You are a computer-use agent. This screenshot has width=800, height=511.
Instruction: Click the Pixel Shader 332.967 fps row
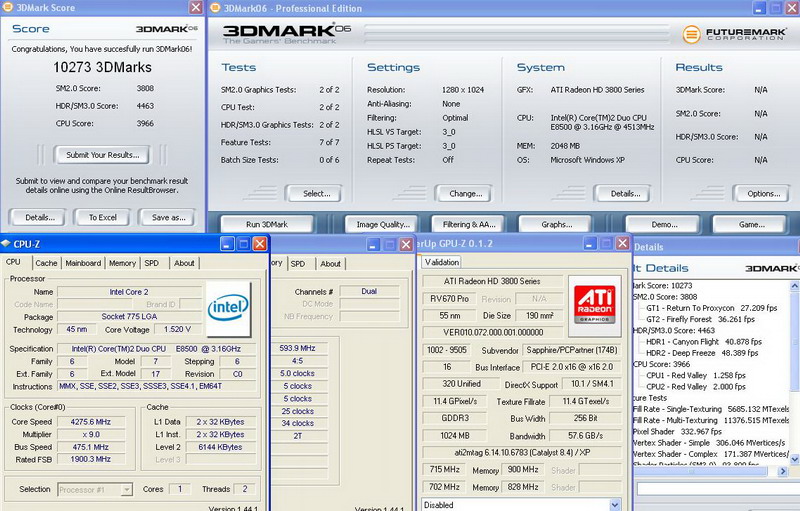(678, 431)
